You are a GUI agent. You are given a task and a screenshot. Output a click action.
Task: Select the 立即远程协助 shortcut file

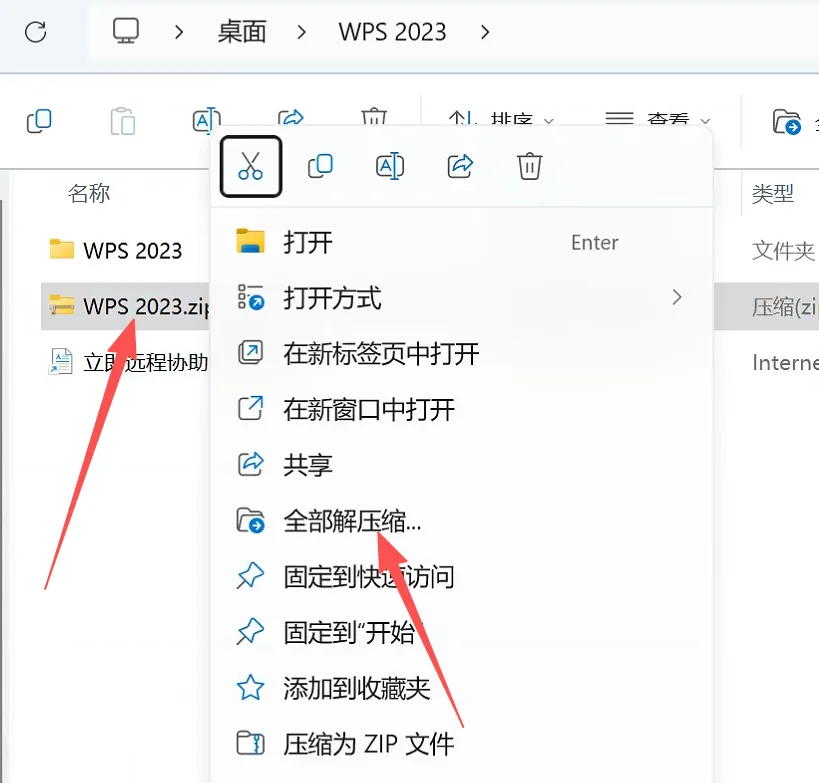click(125, 362)
